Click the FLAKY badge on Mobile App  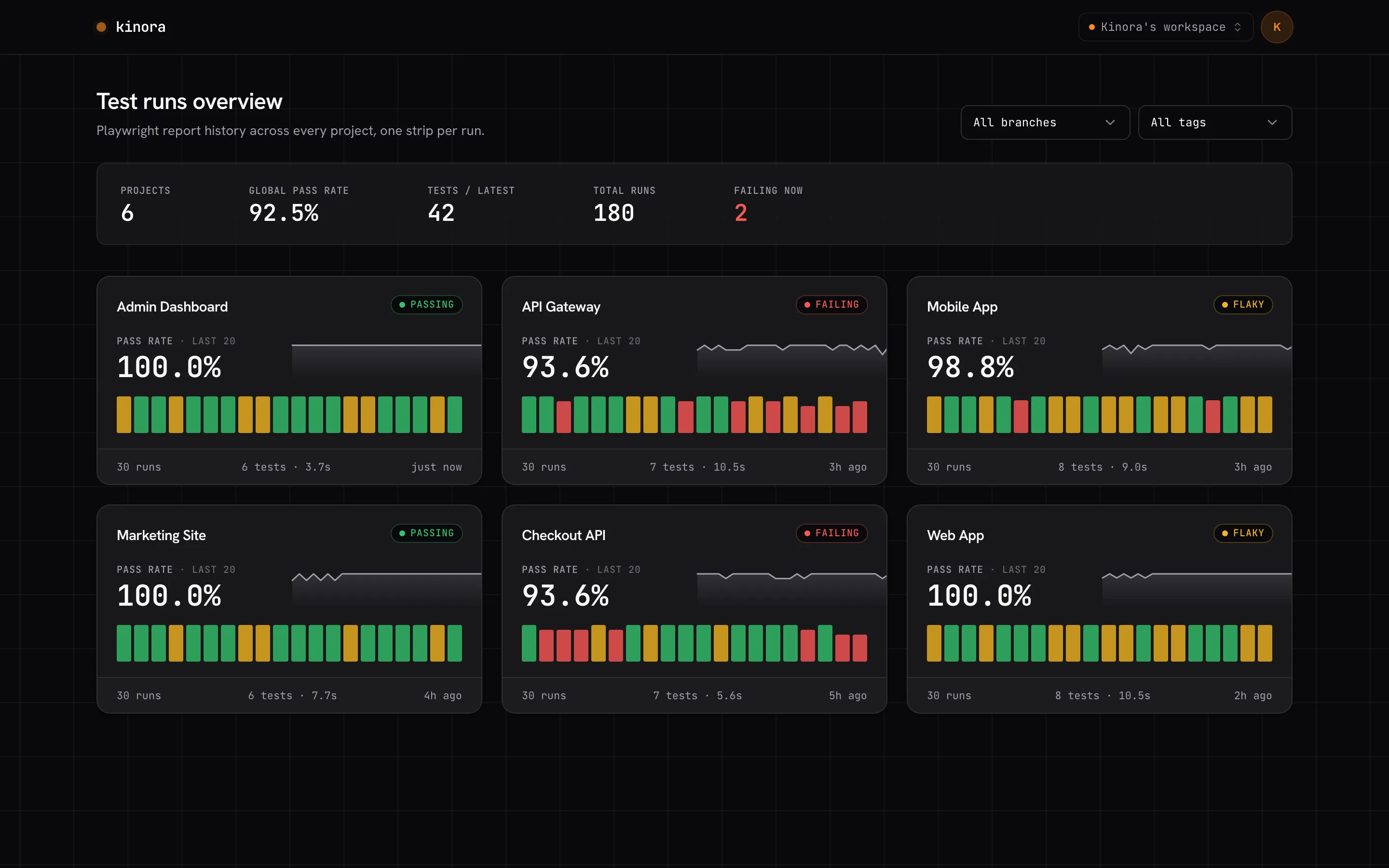pos(1243,305)
